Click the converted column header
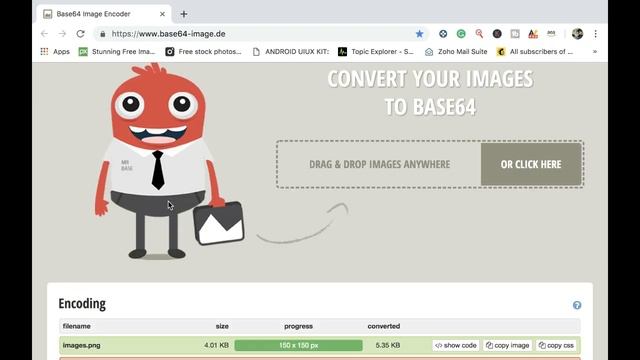Viewport: 640px width, 360px height. coord(384,326)
